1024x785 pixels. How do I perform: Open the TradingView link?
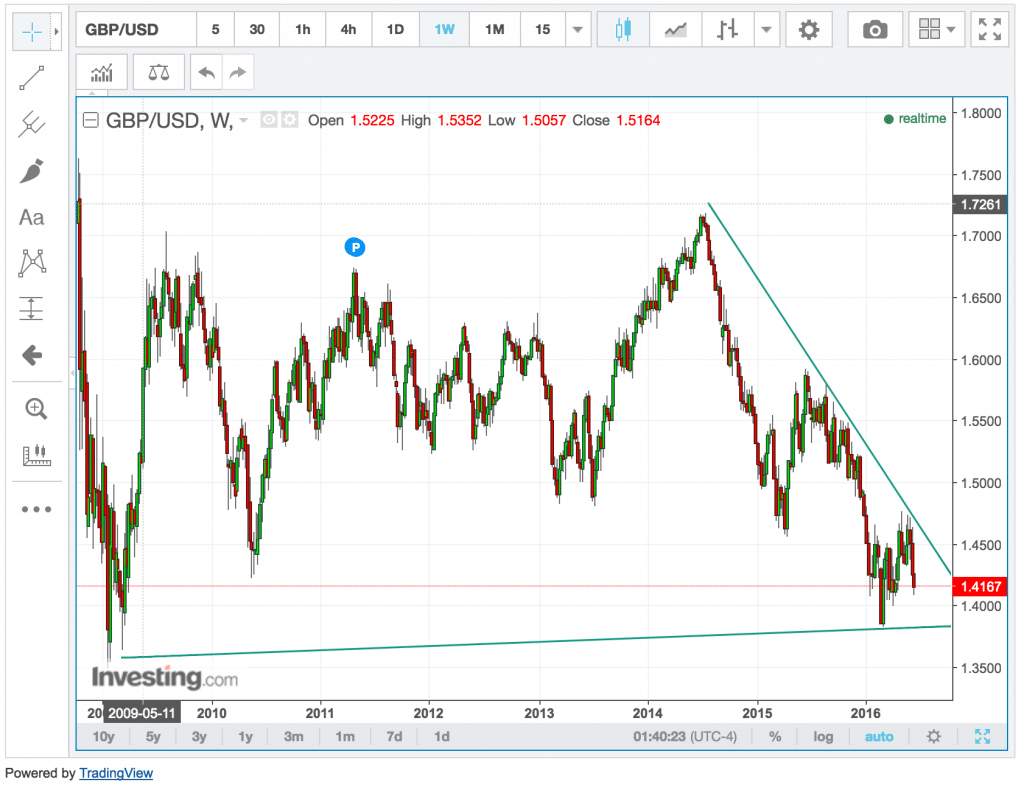(116, 773)
